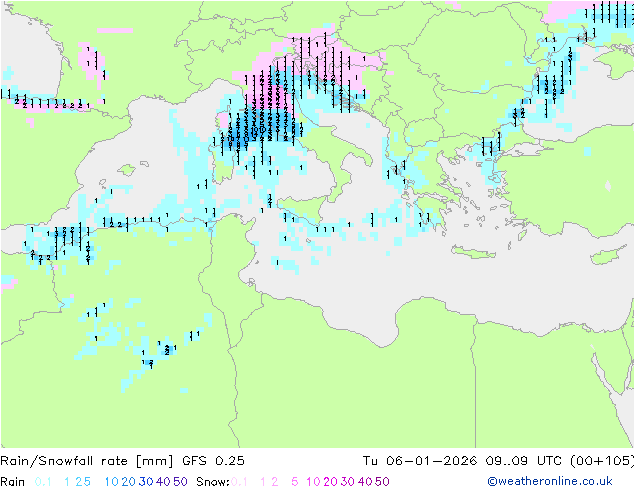The width and height of the screenshot is (634, 490).
Task: Select the Snow legend 30 value
Action: point(348,482)
